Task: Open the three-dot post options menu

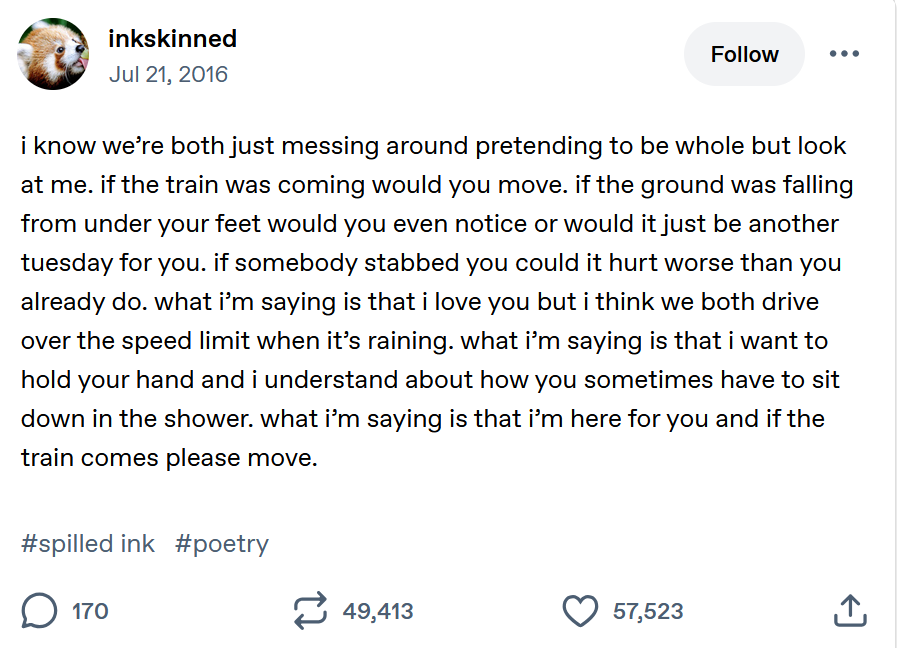Action: pos(844,54)
